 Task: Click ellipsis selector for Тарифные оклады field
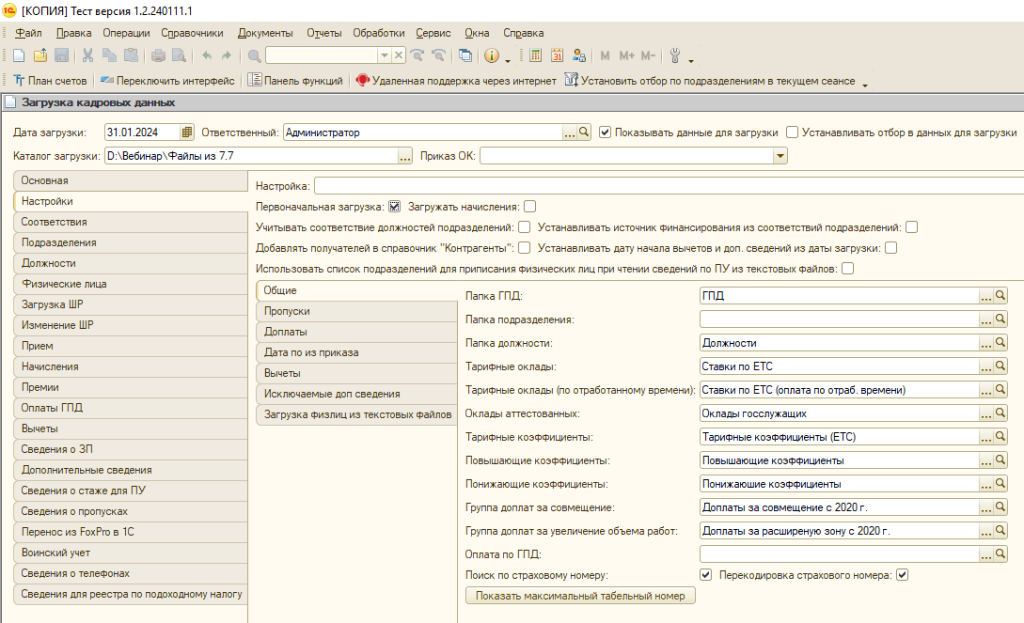(x=985, y=366)
